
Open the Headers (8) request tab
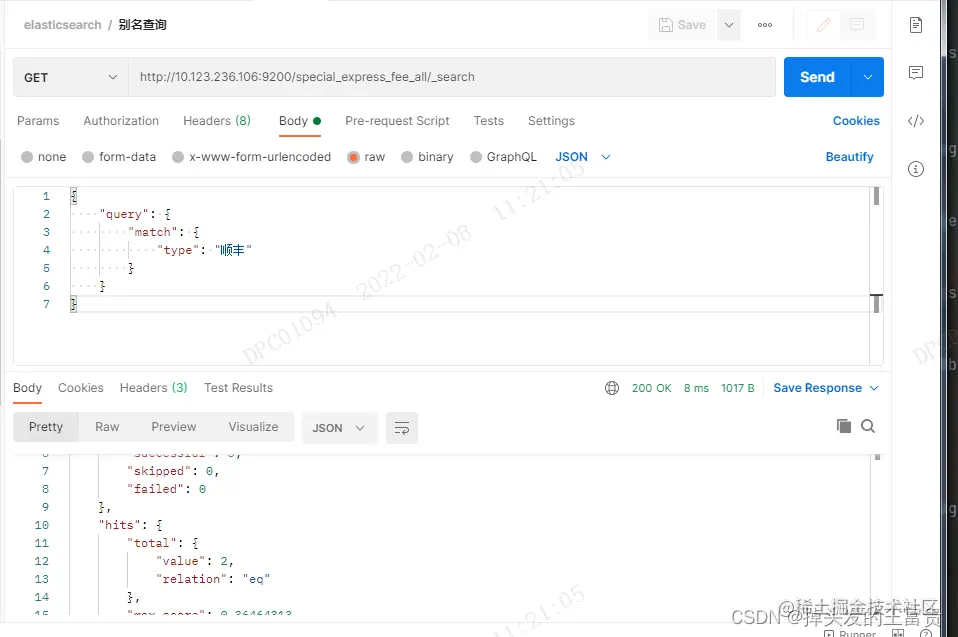217,121
